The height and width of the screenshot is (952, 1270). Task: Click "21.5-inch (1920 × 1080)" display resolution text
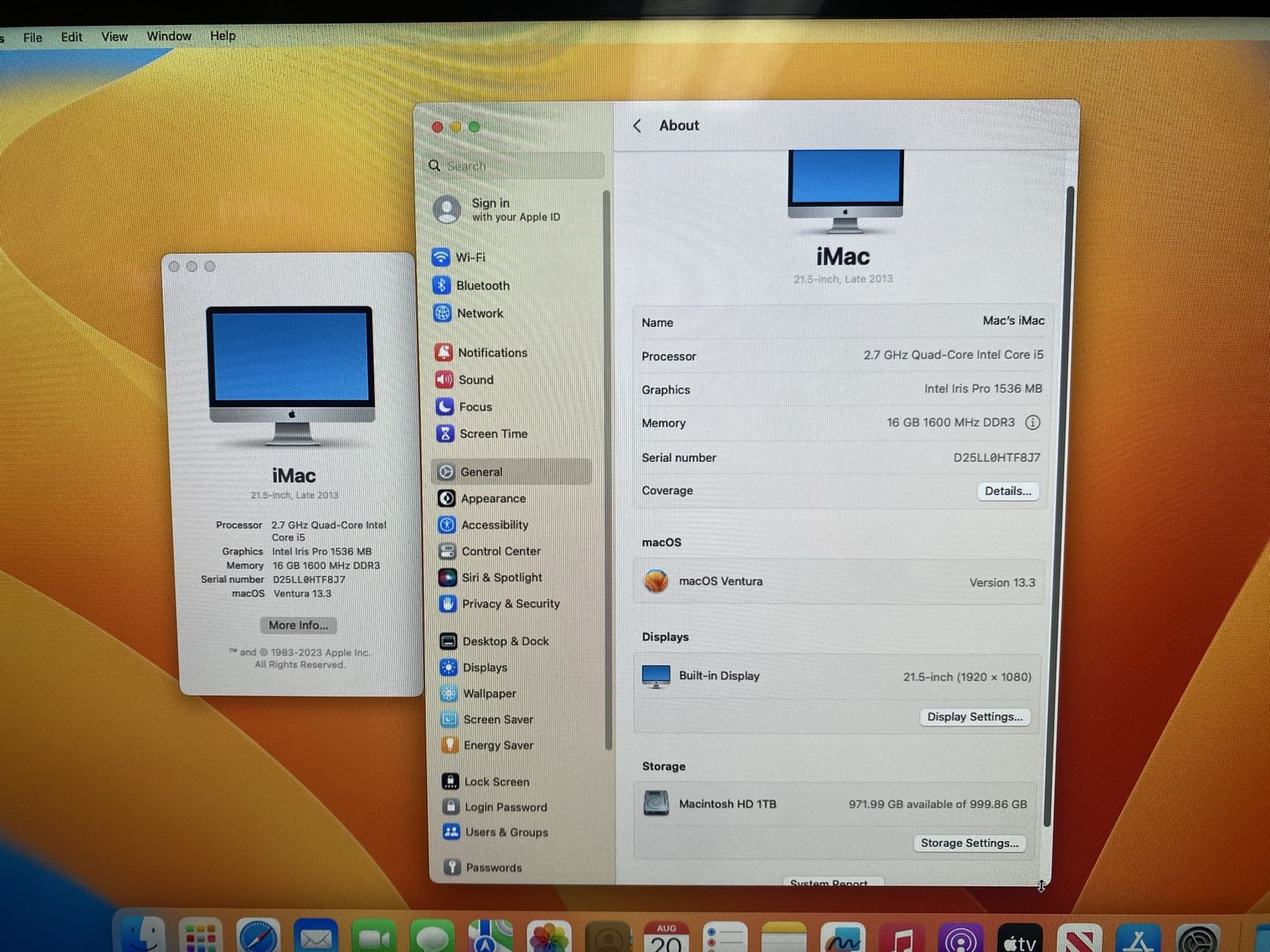[967, 677]
